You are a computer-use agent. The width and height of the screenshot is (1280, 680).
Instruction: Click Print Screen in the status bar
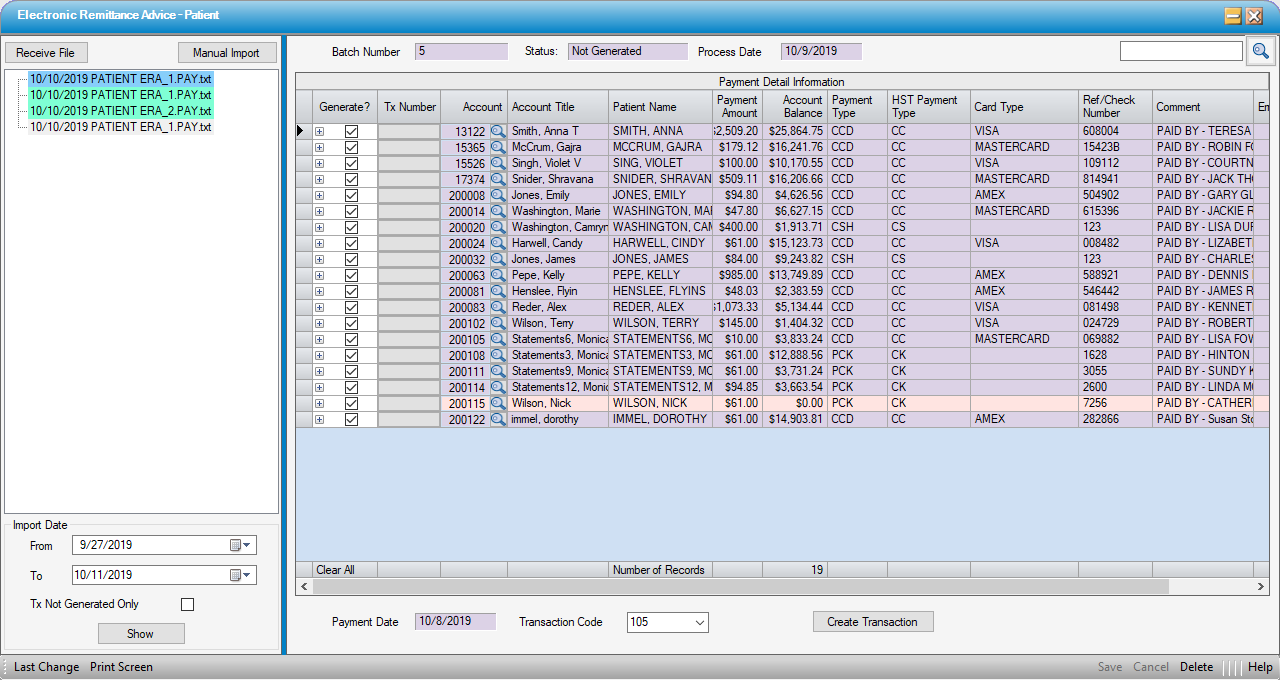tap(121, 667)
